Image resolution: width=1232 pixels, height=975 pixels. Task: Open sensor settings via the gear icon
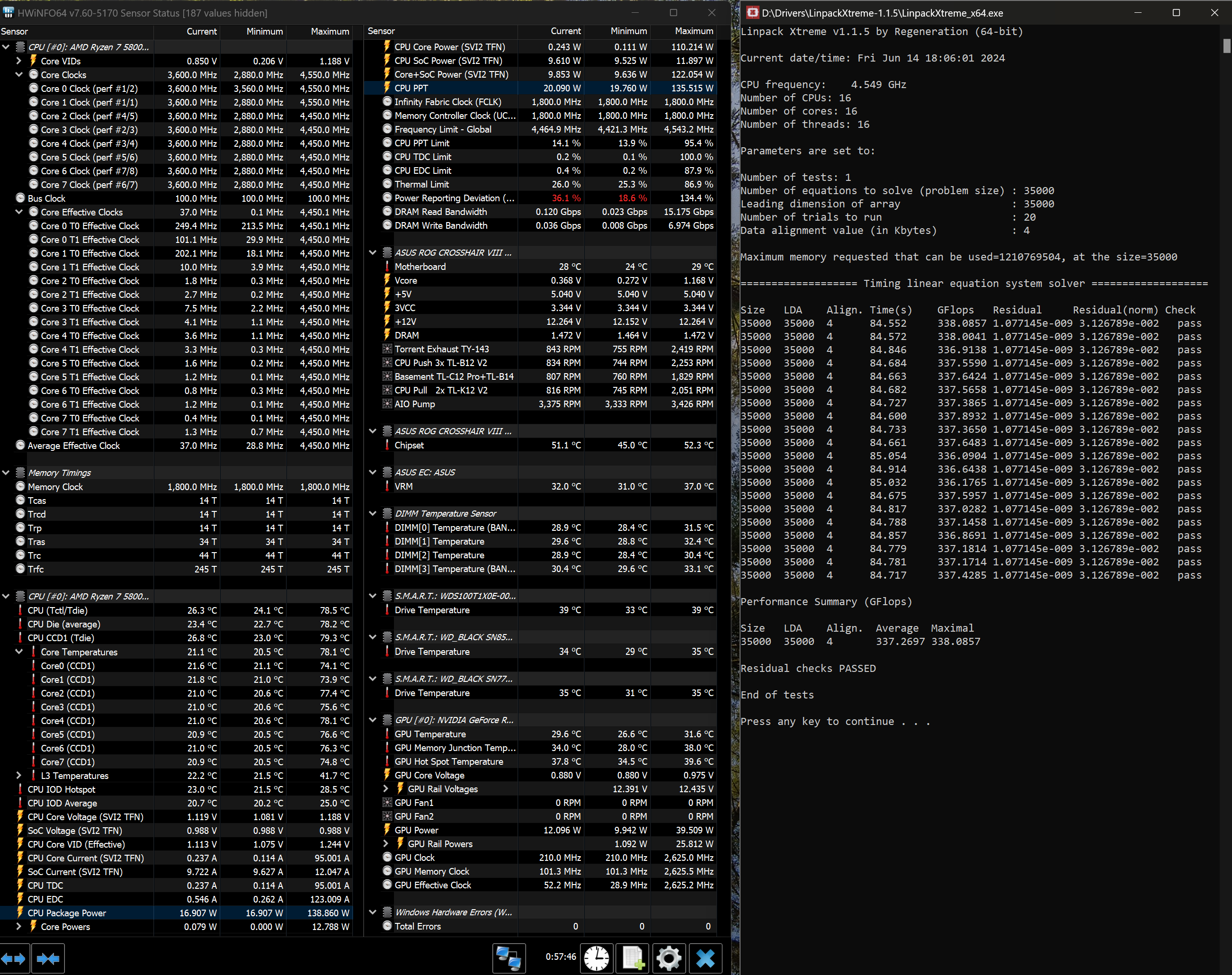coord(669,958)
